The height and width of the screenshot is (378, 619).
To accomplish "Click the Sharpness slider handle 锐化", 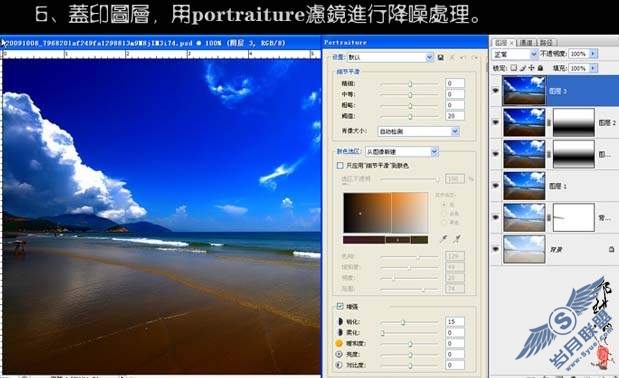I will [403, 322].
